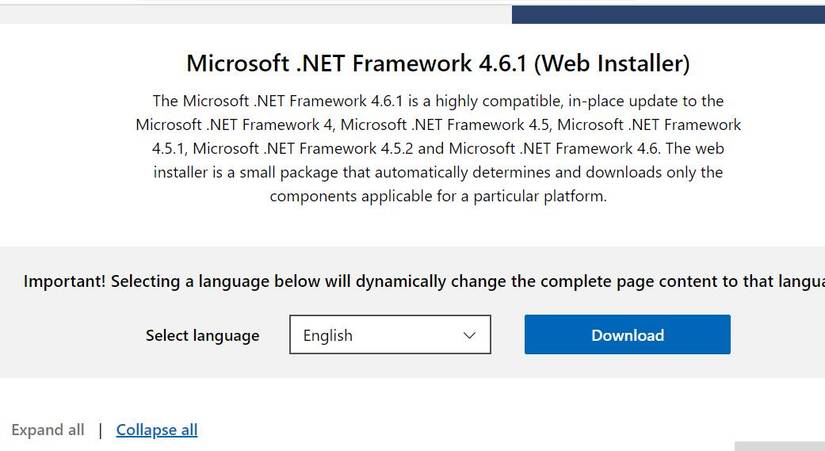Screen dimensions: 825x451
Task: Click the Select language label
Action: click(x=202, y=336)
